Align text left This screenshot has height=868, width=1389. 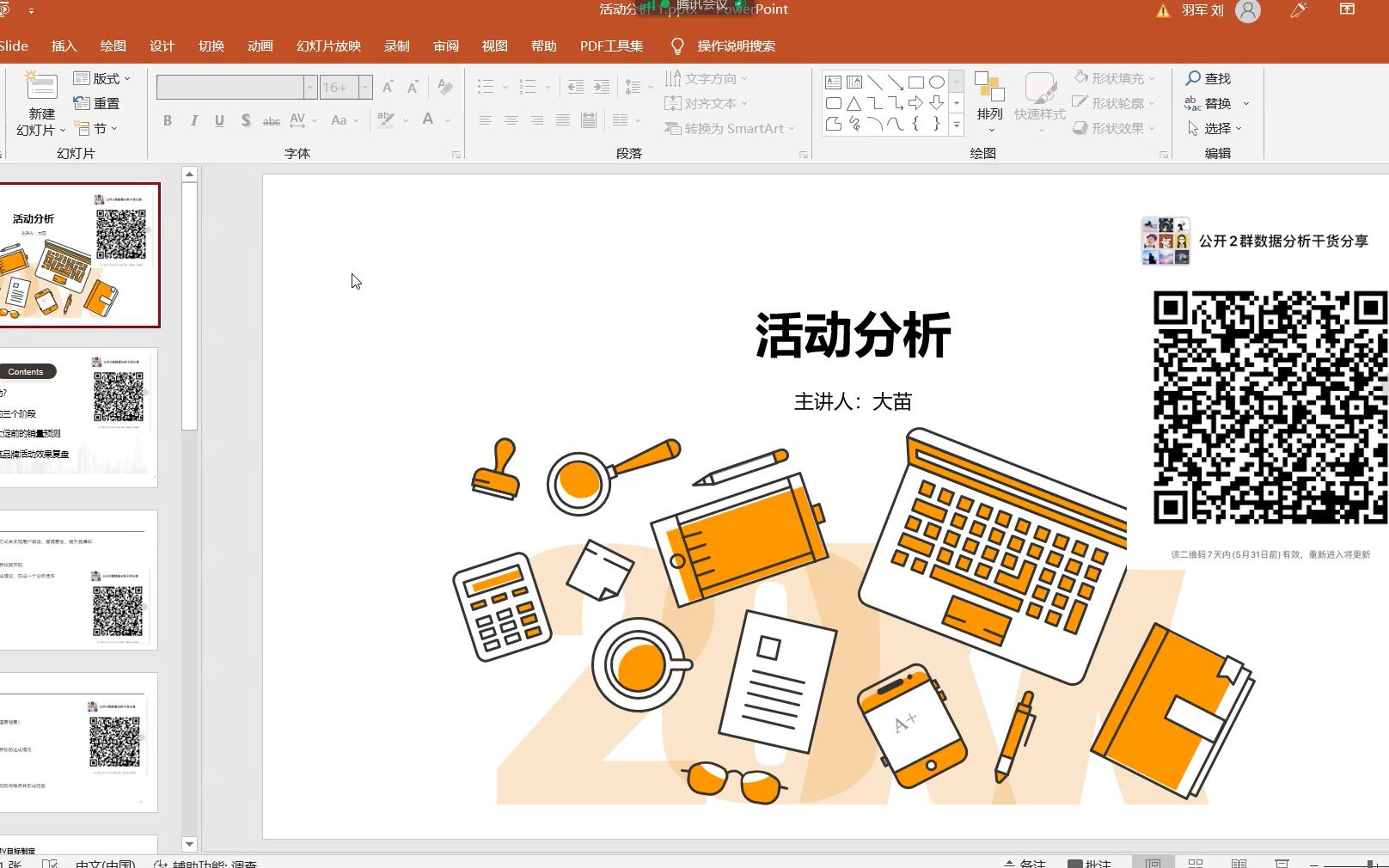(486, 120)
